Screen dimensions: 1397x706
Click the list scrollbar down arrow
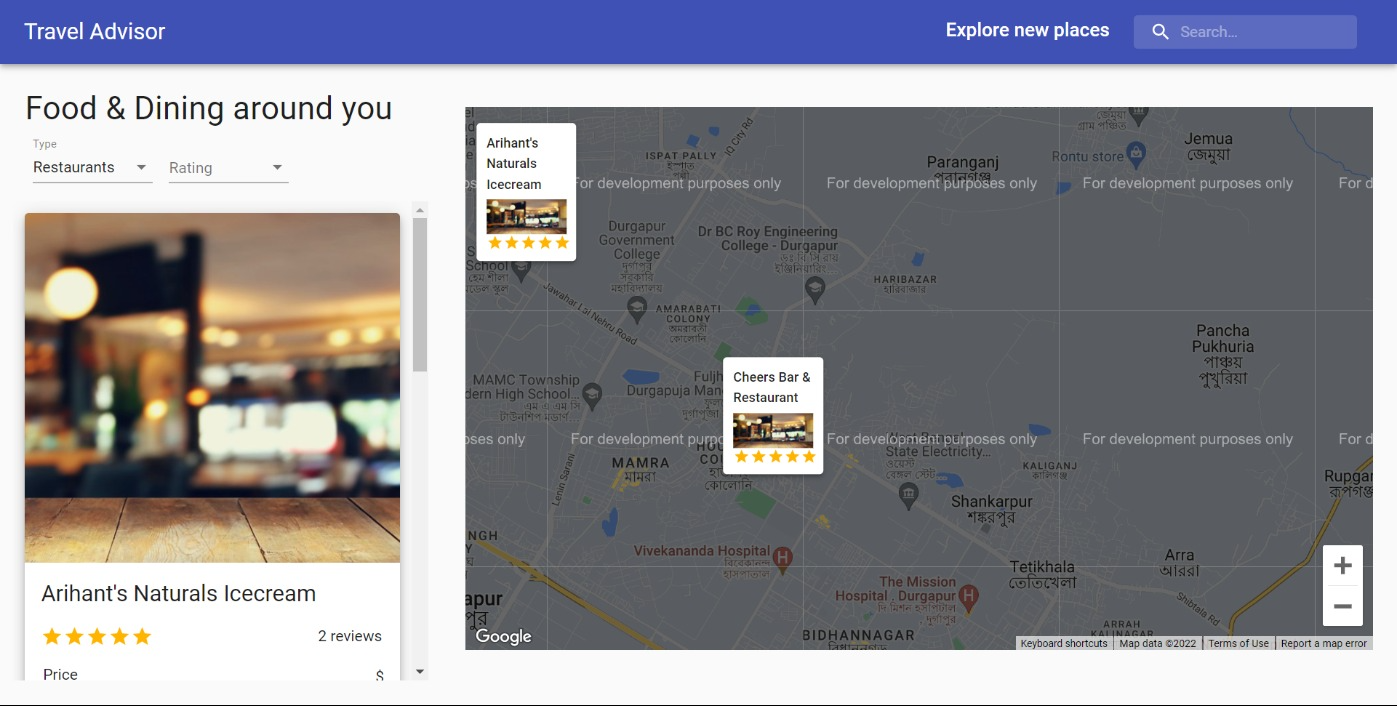420,672
